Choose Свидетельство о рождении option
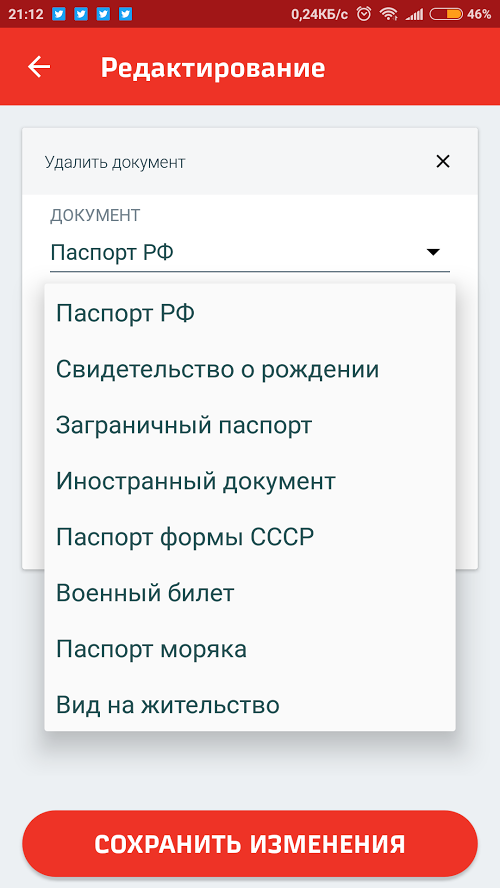This screenshot has width=500, height=888. pos(250,369)
